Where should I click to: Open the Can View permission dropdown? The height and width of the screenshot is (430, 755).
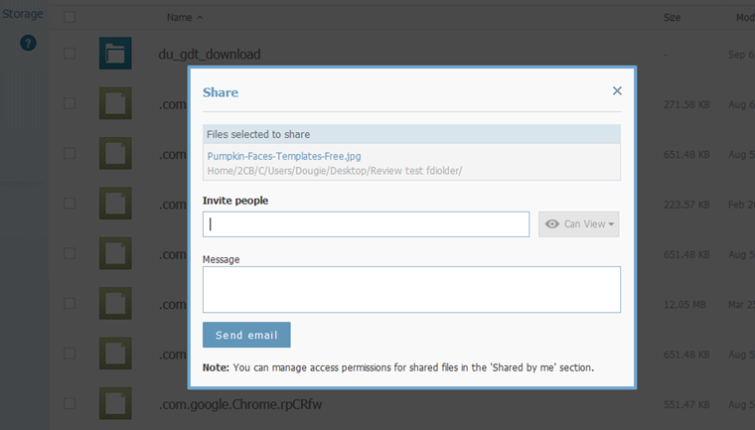(x=579, y=224)
